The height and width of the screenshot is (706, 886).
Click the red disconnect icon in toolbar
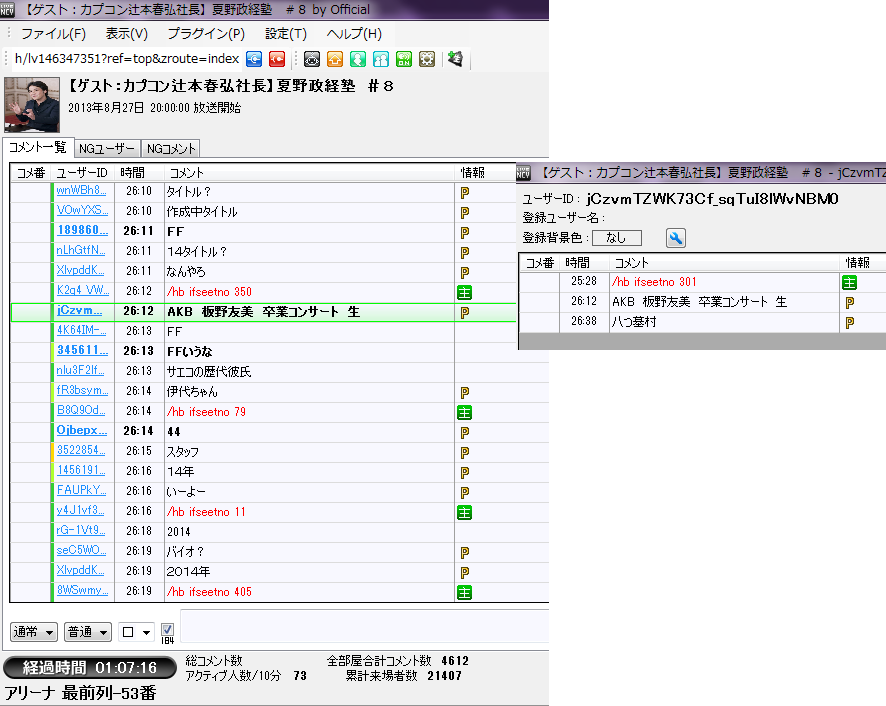(277, 59)
